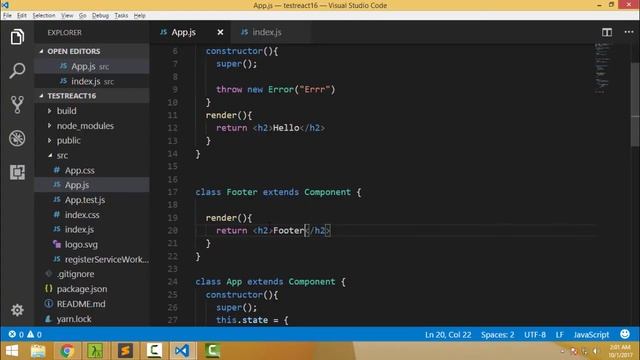Open registerServiceWorker file in tree

pos(92,259)
